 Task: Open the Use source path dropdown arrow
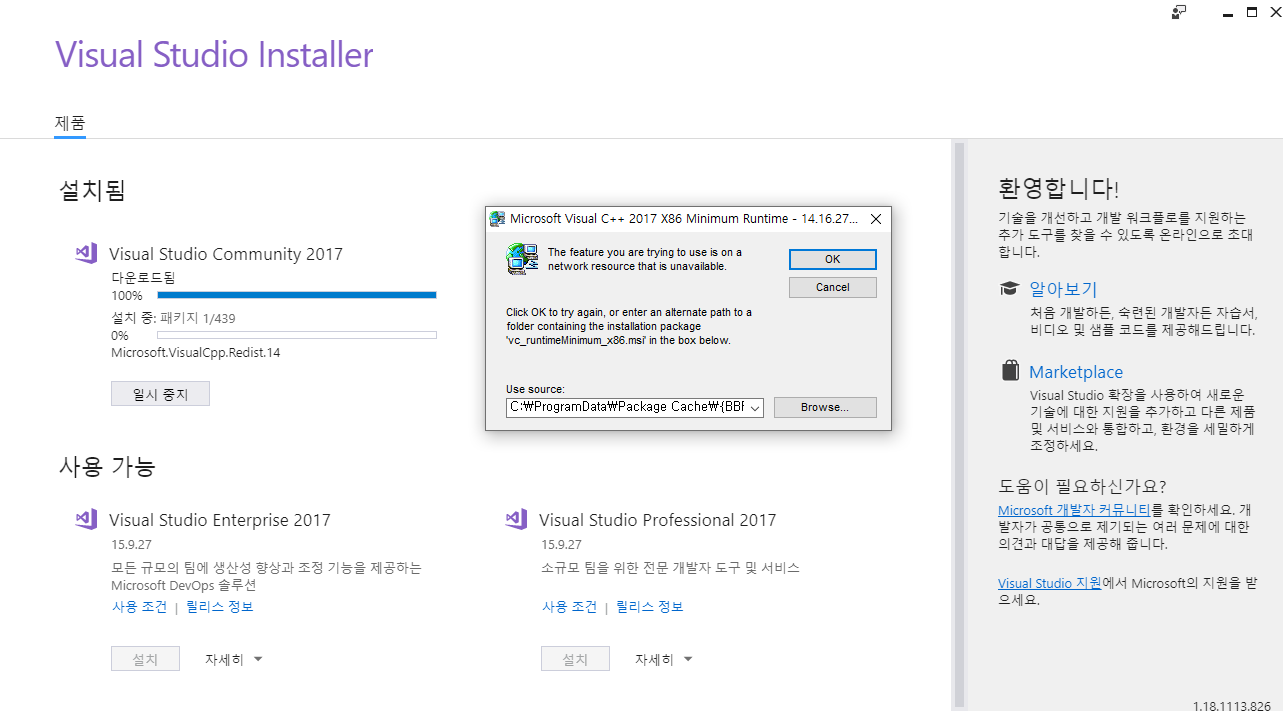click(755, 408)
